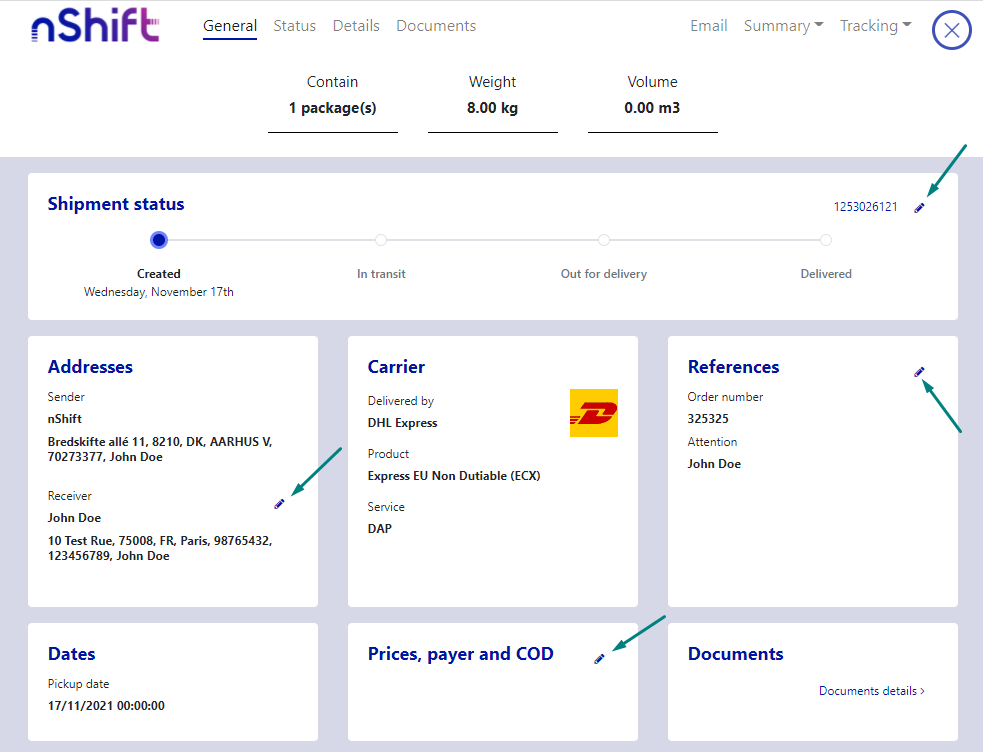Image resolution: width=983 pixels, height=752 pixels.
Task: Edit the receiver address with the pencil icon
Action: (x=279, y=504)
